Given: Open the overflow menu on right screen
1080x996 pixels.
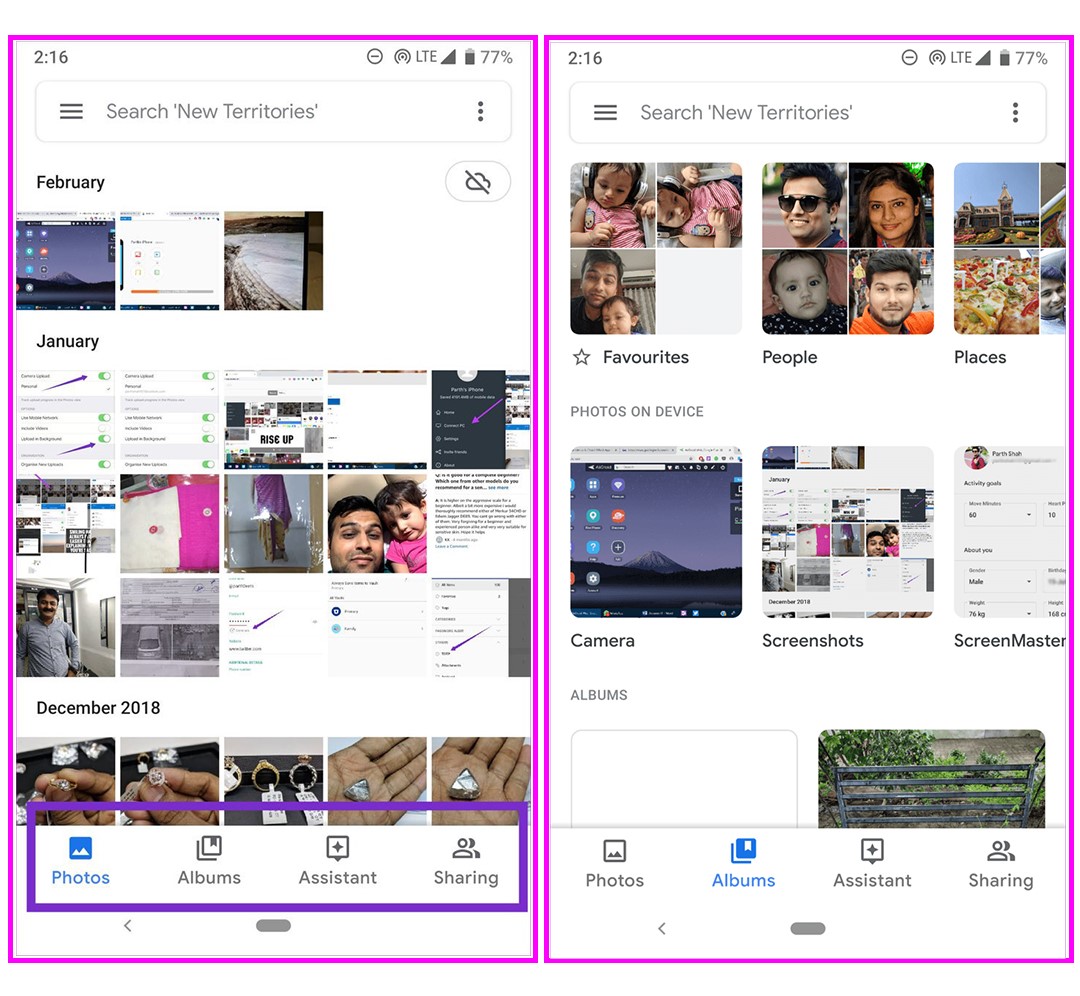Looking at the screenshot, I should coord(1015,113).
